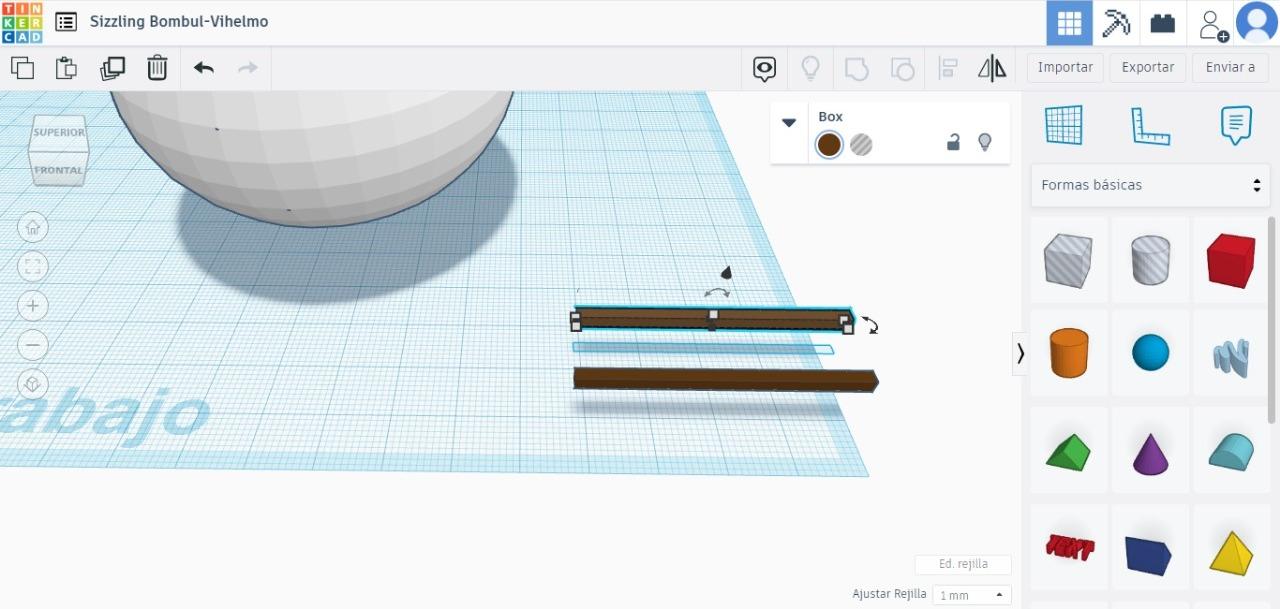Select the teal Round Roof shape
The image size is (1280, 609).
pyautogui.click(x=1230, y=452)
